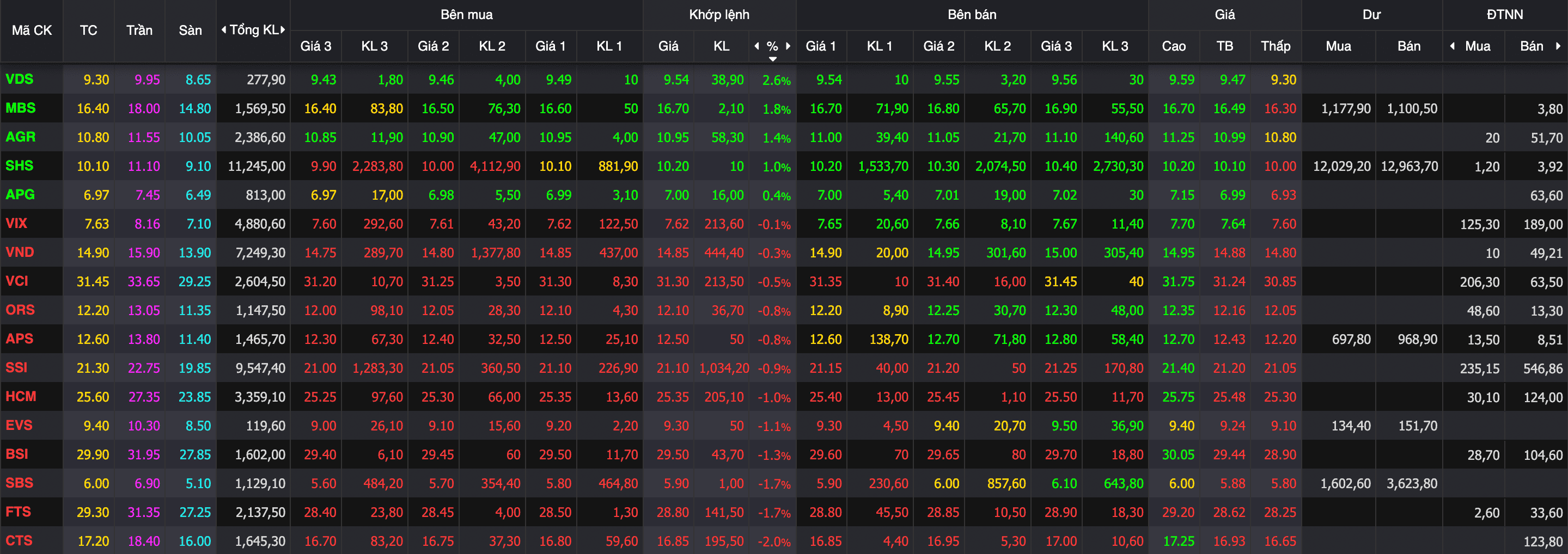Viewport: 1568px width, 554px height.
Task: Click CTS percent change -2.0%
Action: pyautogui.click(x=774, y=542)
